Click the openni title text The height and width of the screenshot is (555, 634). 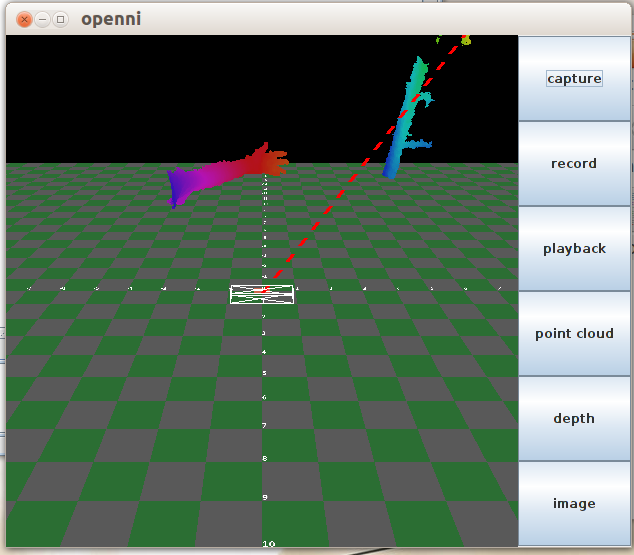pyautogui.click(x=111, y=19)
